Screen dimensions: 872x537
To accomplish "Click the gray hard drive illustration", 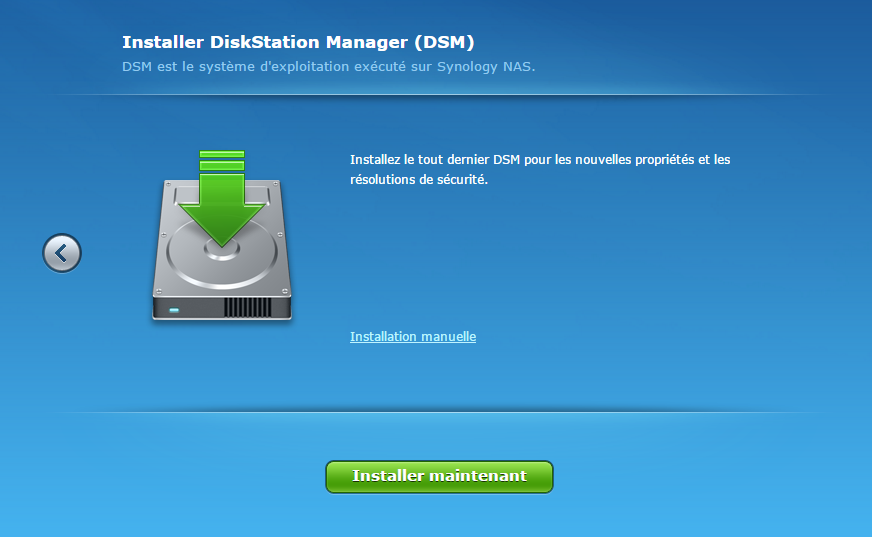I will tap(222, 270).
